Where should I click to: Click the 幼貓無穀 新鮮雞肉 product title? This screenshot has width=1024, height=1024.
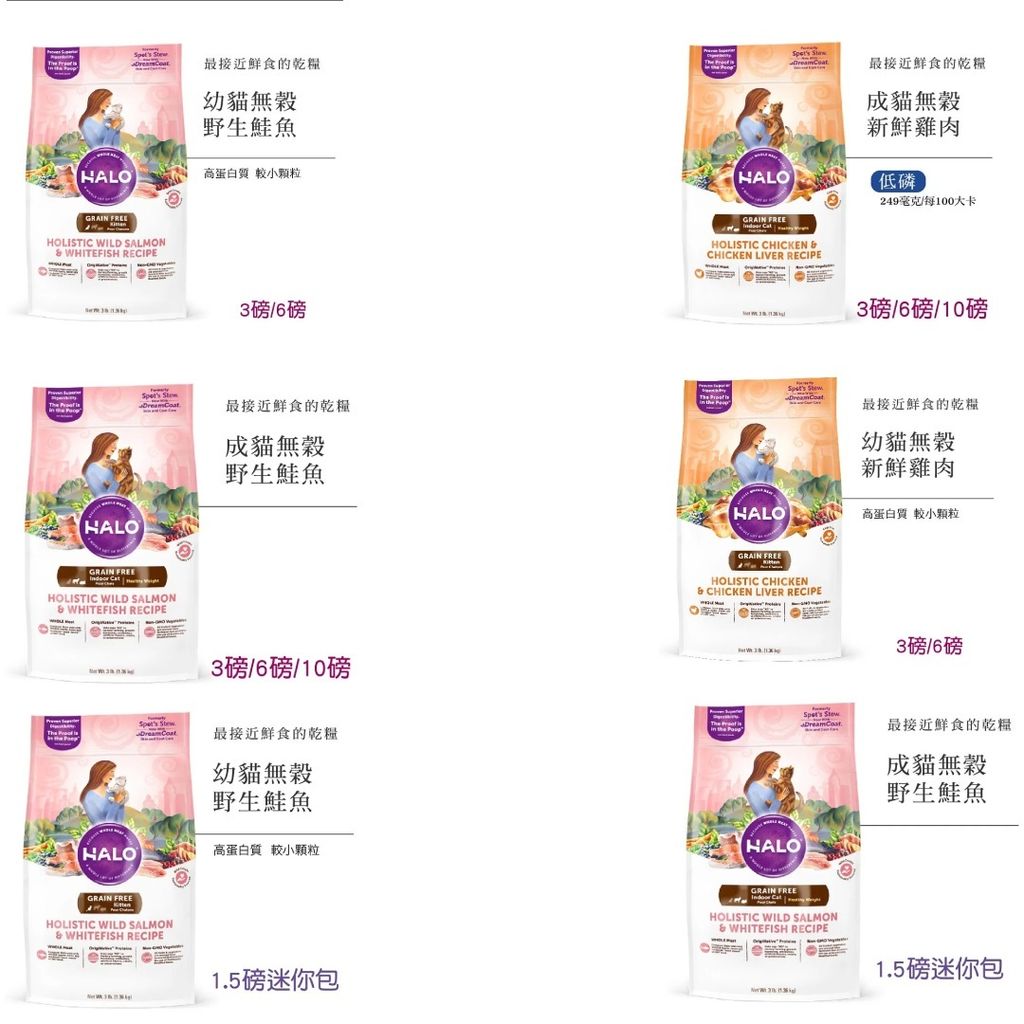[x=908, y=455]
